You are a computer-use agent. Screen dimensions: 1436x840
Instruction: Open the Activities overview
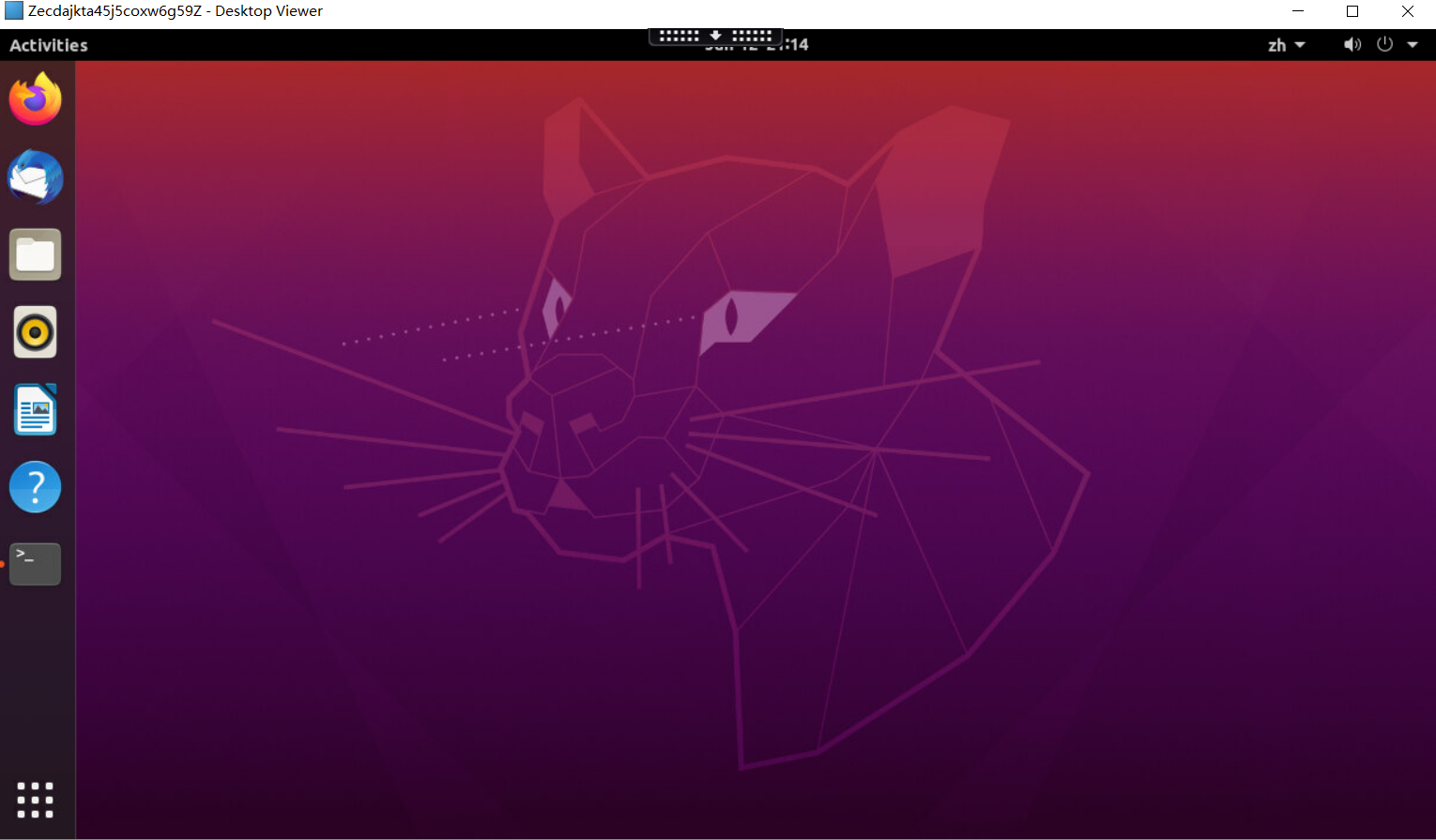click(x=49, y=45)
